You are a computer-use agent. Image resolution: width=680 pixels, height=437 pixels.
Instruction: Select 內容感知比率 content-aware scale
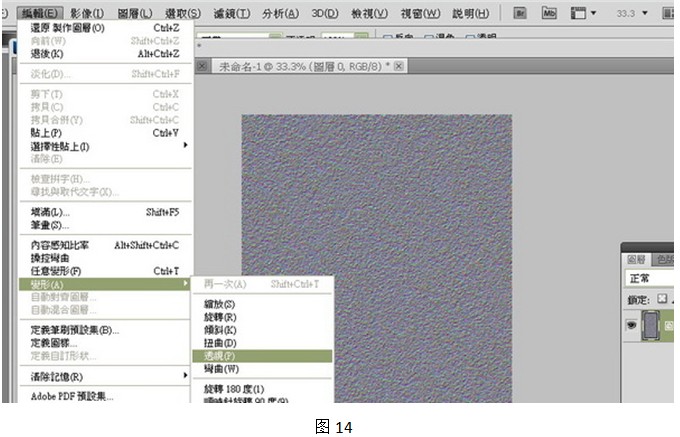105,245
